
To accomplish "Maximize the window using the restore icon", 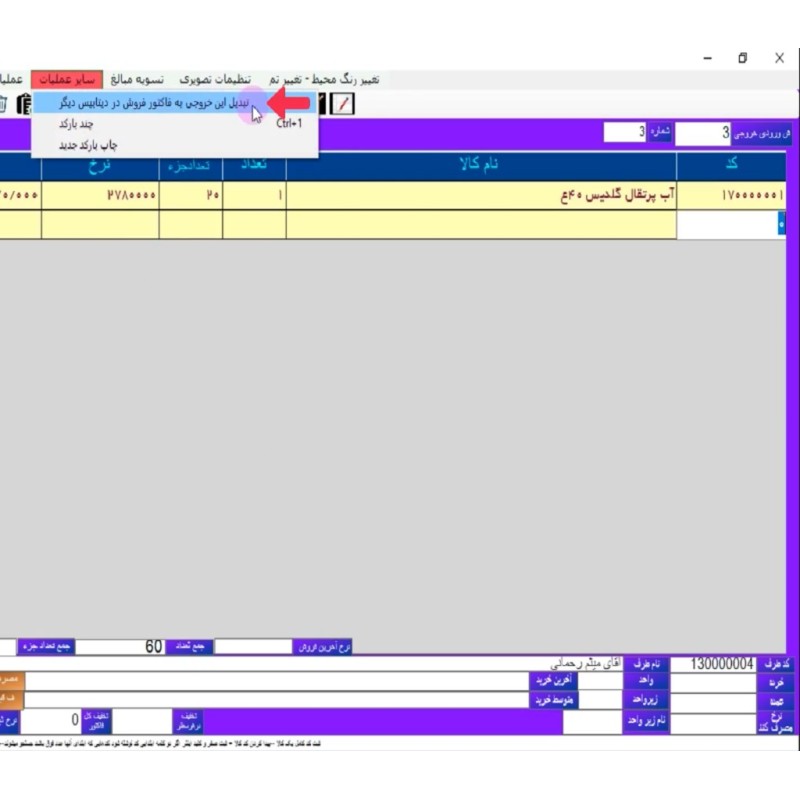I will [742, 58].
